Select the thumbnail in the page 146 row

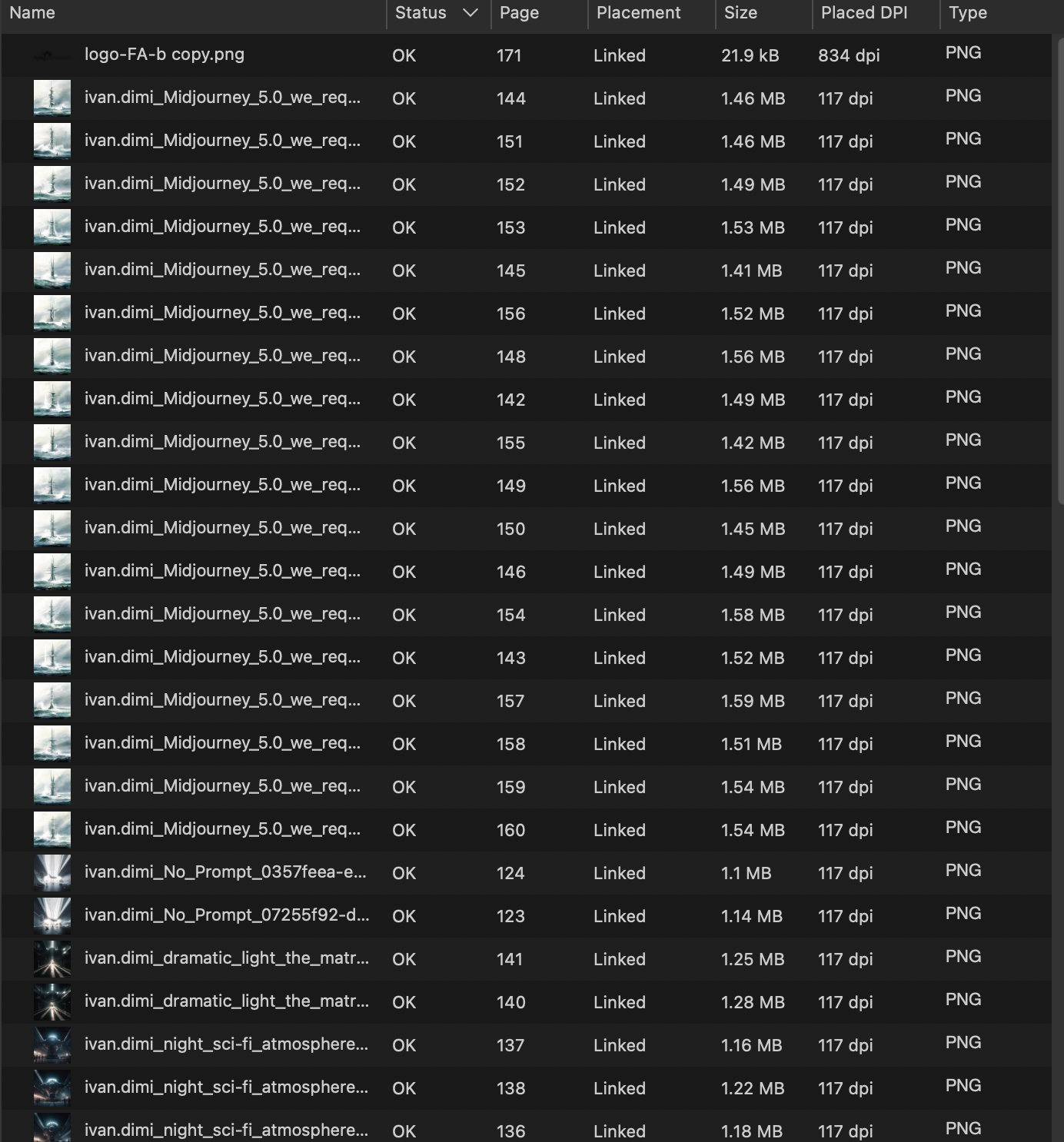(52, 572)
